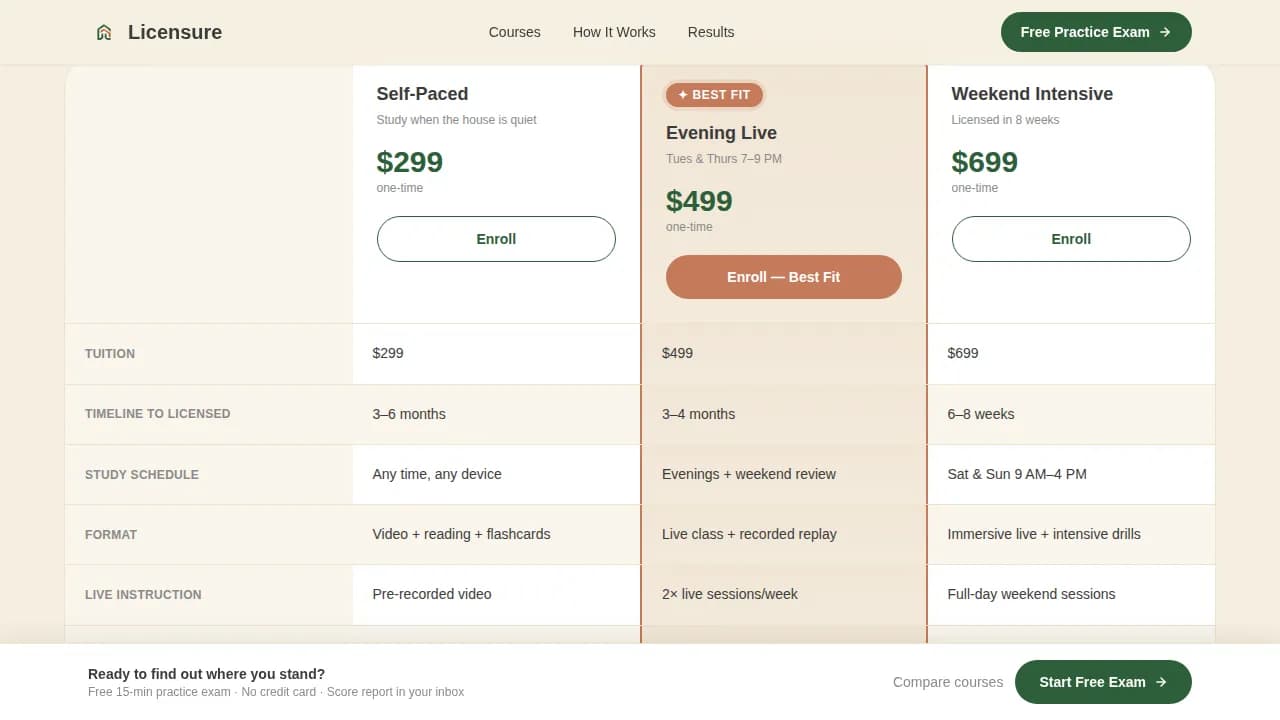Click the Licensure house logo icon
Screen dimensions: 1280x720
coord(104,31)
